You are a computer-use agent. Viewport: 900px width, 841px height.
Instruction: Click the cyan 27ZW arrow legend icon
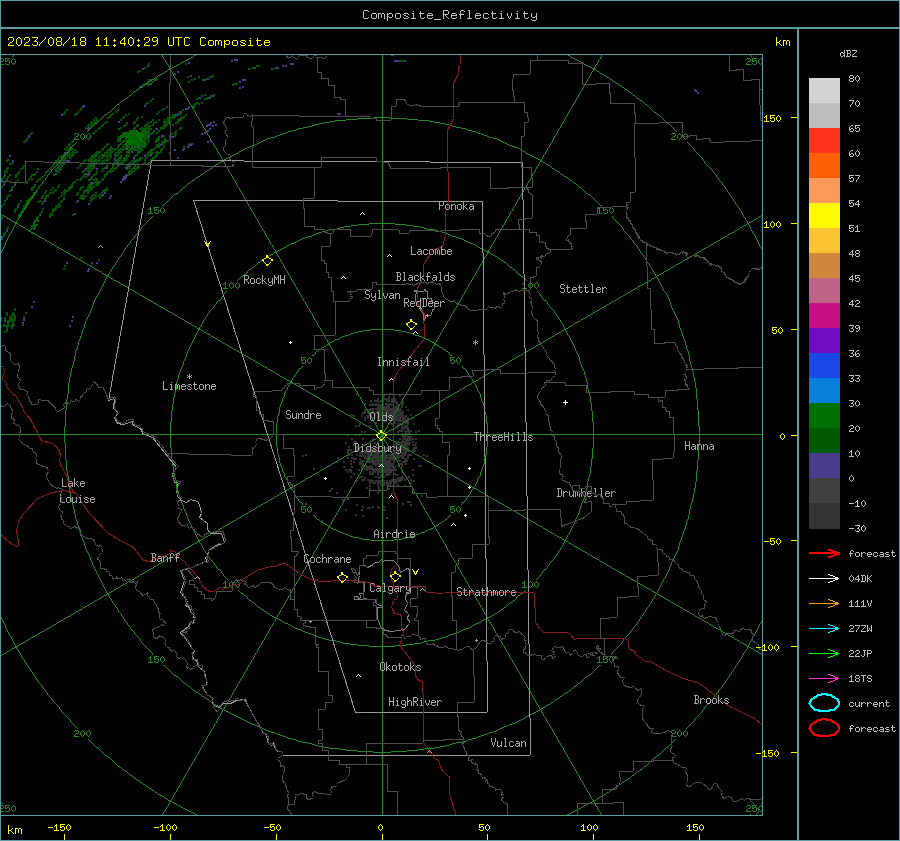tap(824, 628)
